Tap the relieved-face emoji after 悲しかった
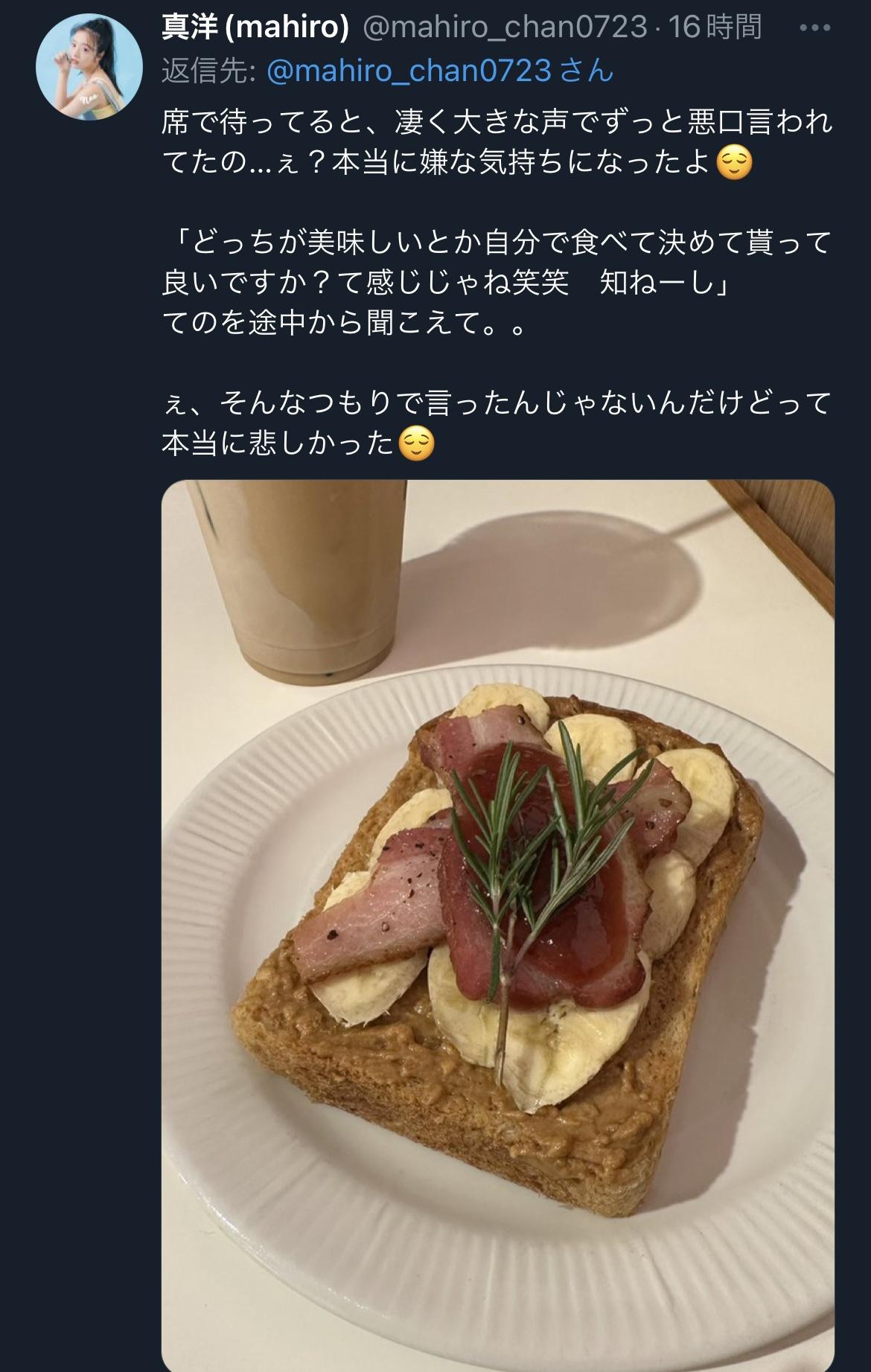This screenshot has height=1372, width=871. point(416,443)
